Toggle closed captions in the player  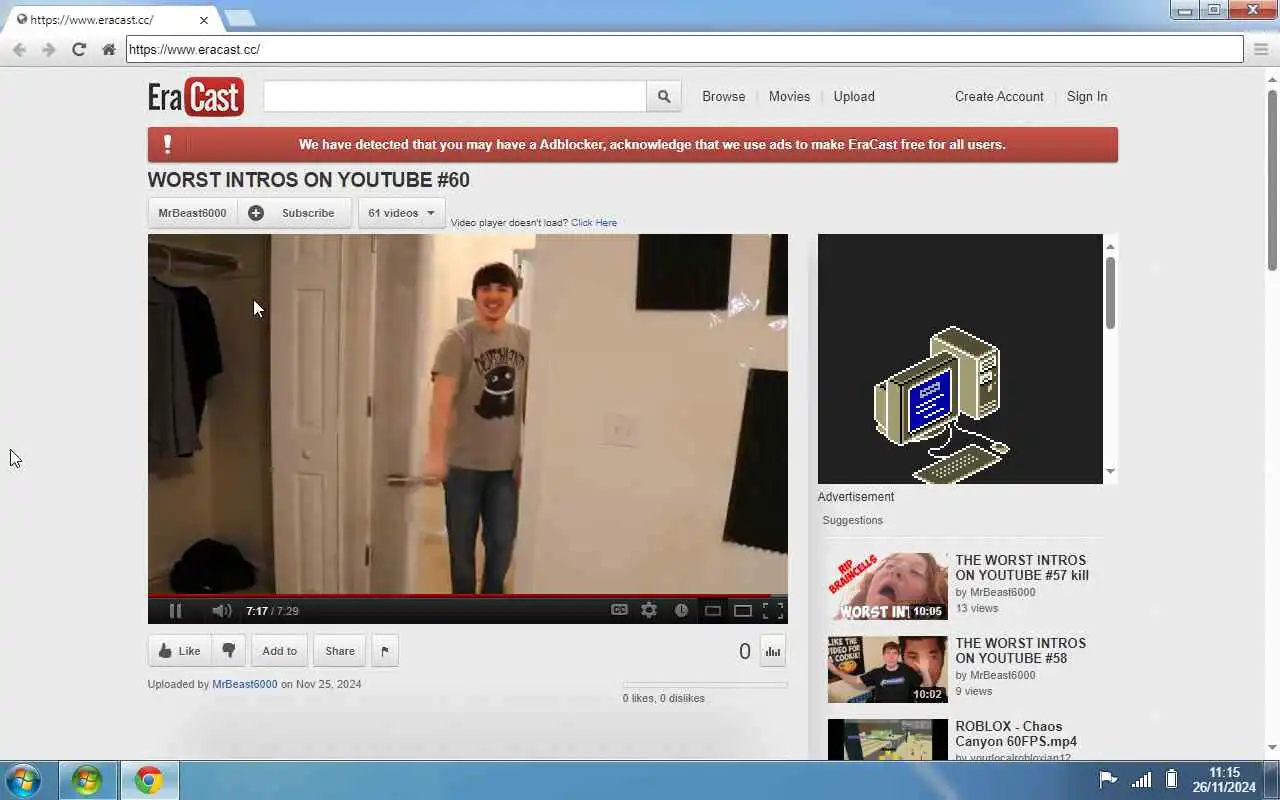[620, 610]
